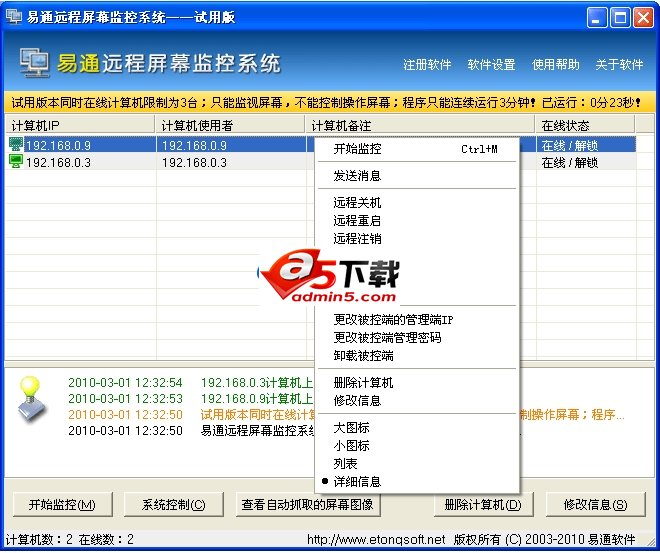Screen dimensions: 660x553
Task: Click log entry timestamp 2010-03-01 12:32:53
Action: coord(125,399)
